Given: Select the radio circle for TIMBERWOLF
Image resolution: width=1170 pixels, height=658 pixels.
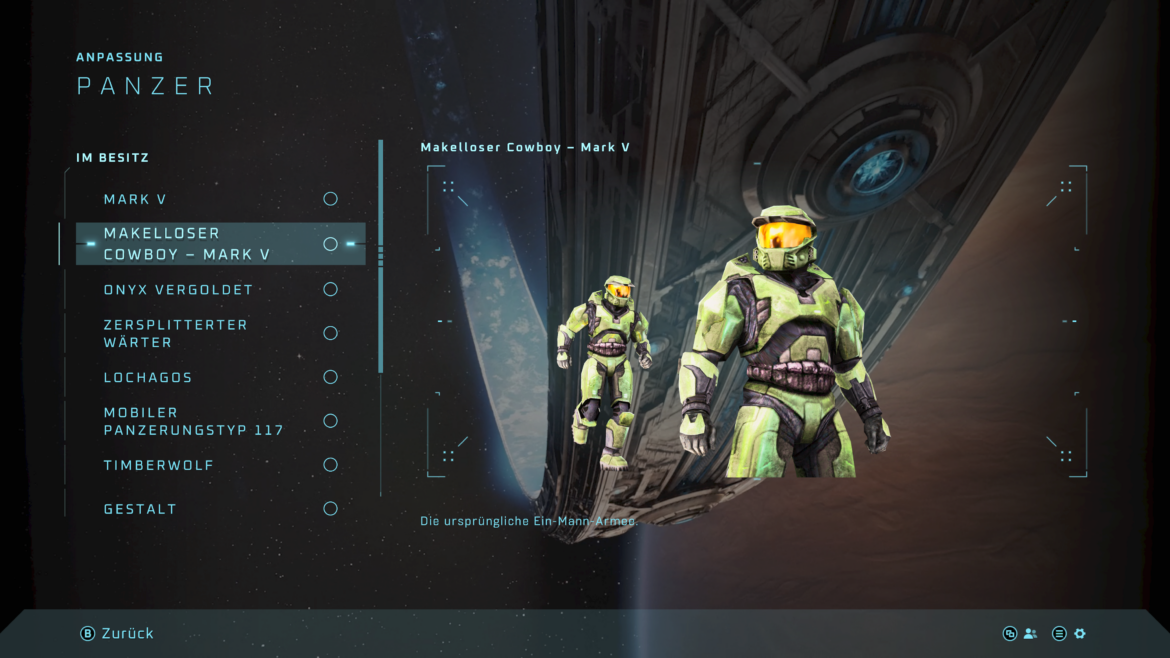Looking at the screenshot, I should point(331,465).
